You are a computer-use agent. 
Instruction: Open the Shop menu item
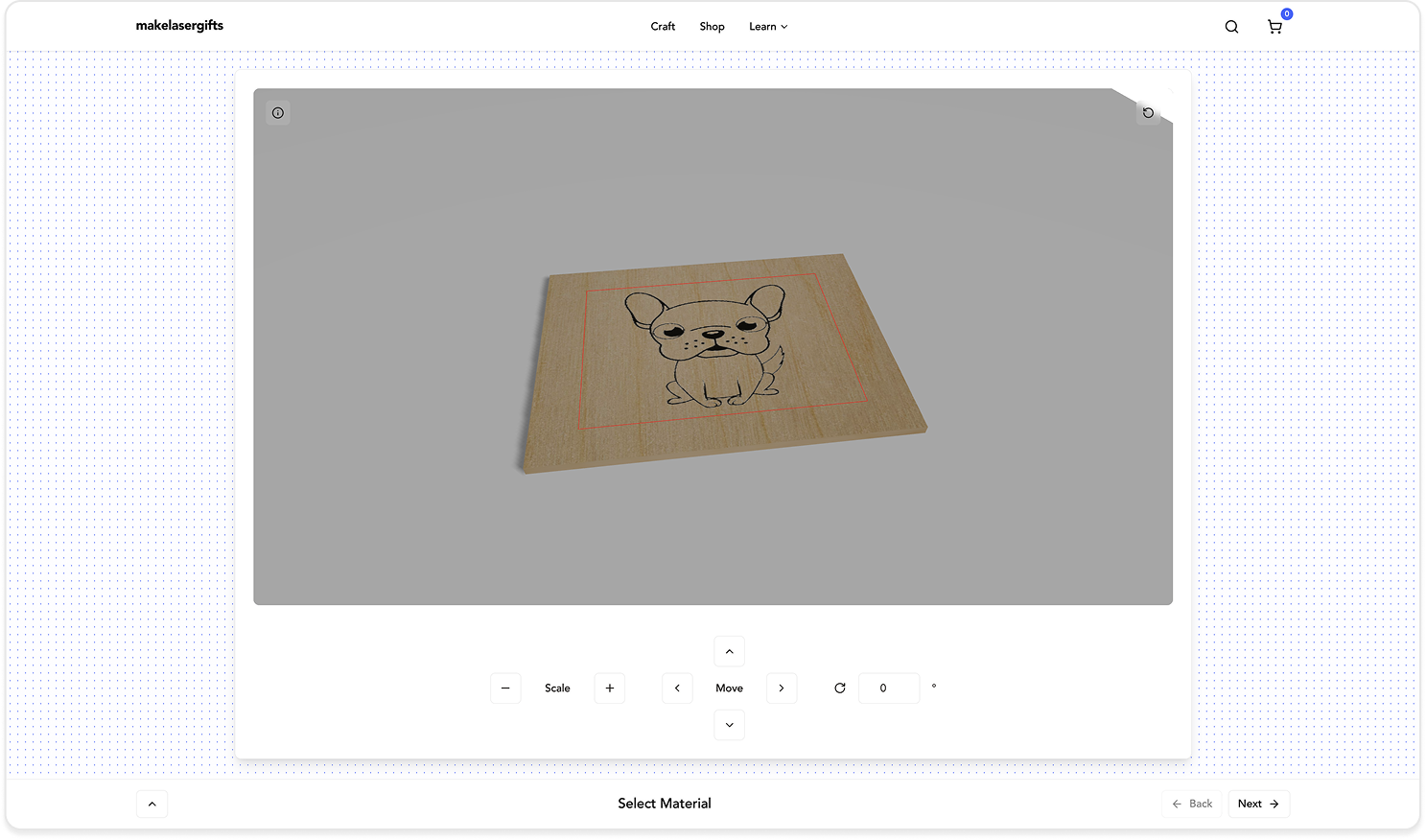pyautogui.click(x=712, y=26)
